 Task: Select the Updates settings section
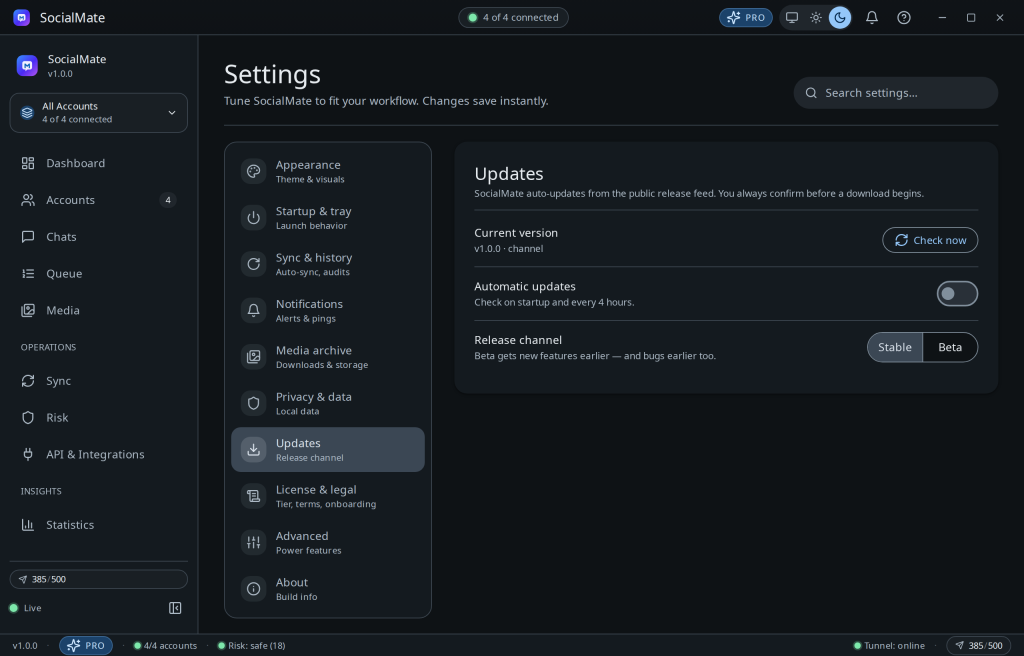tap(328, 450)
